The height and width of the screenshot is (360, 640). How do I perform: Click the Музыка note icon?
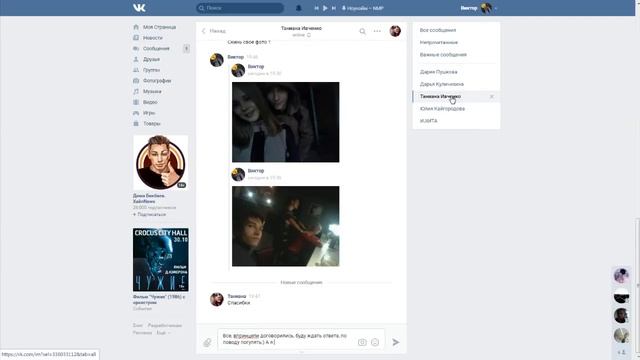click(x=136, y=91)
